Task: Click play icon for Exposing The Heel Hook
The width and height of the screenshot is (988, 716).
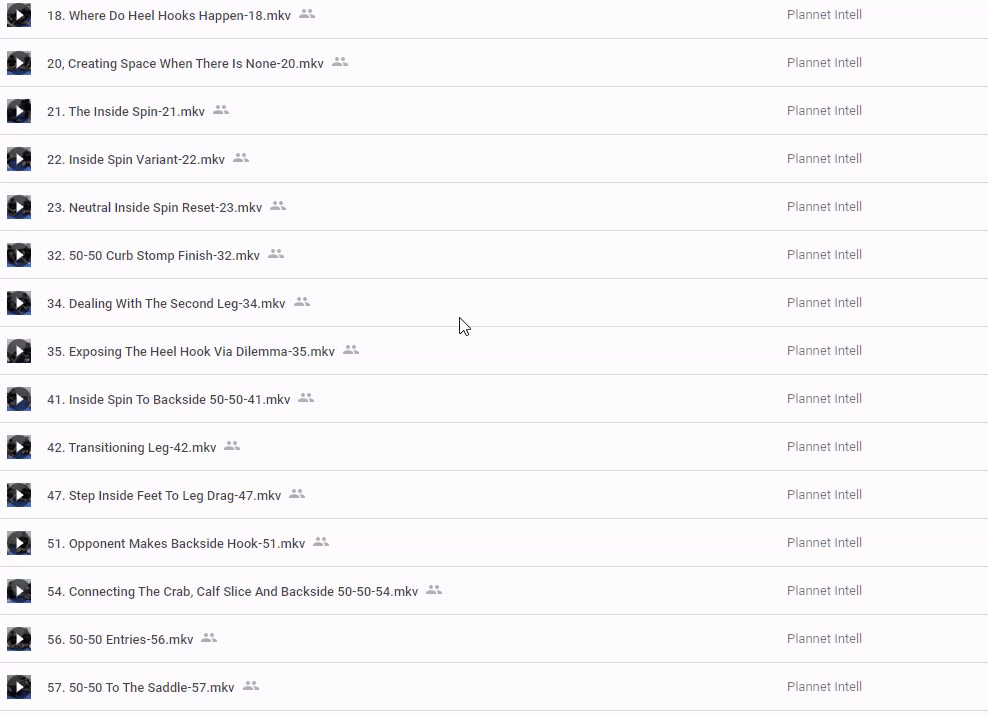Action: tap(19, 351)
